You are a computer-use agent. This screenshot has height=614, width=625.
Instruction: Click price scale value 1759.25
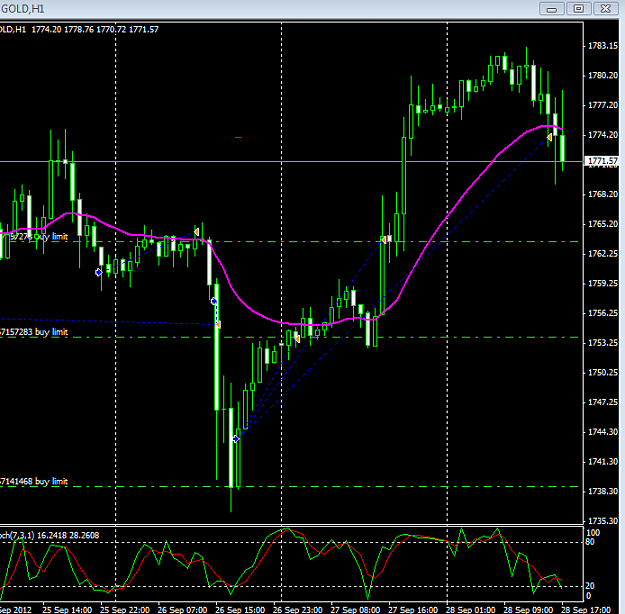[603, 283]
